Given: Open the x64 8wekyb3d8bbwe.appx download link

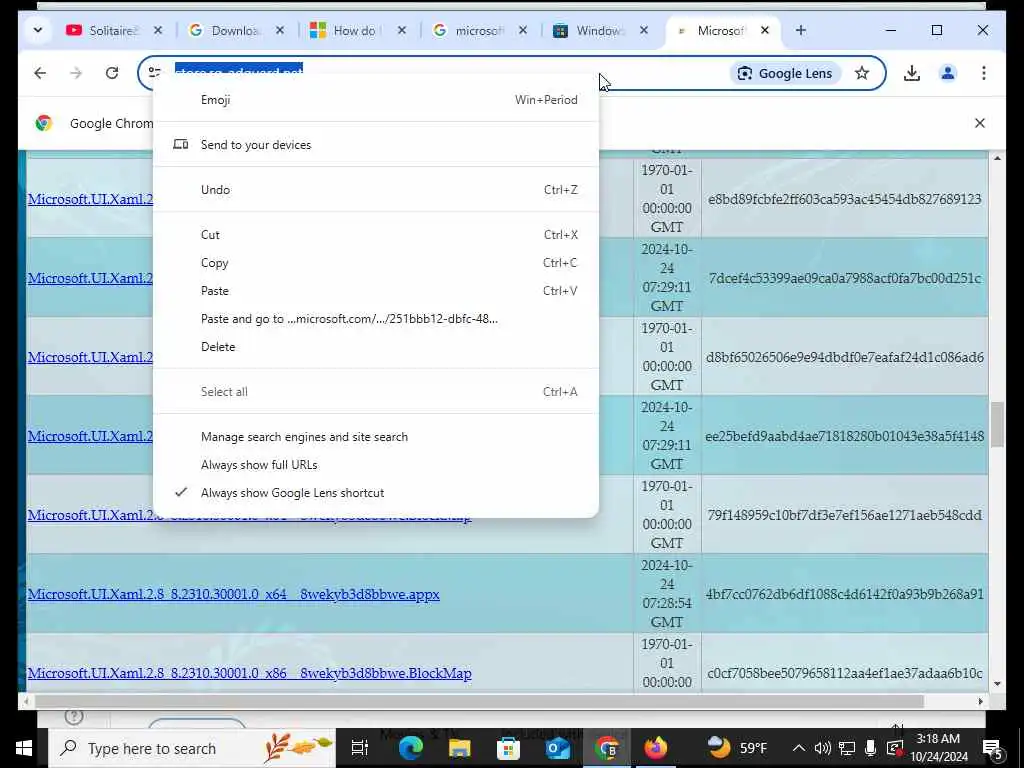Looking at the screenshot, I should coord(233,594).
